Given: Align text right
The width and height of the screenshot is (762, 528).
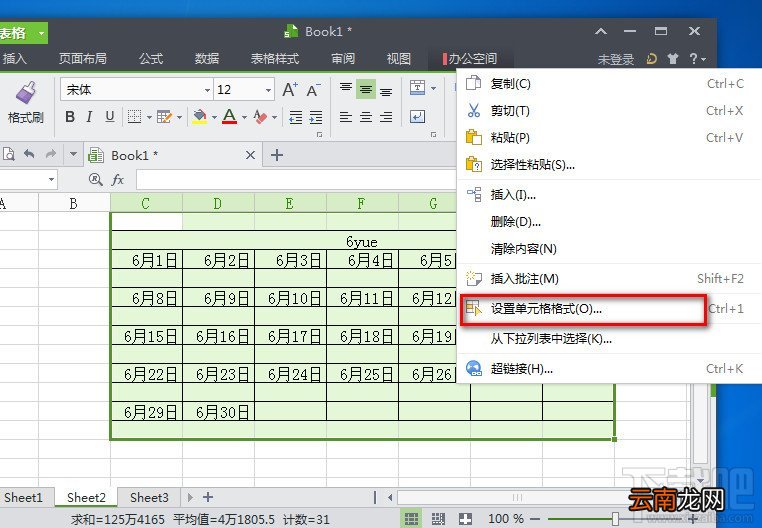Looking at the screenshot, I should (x=386, y=117).
